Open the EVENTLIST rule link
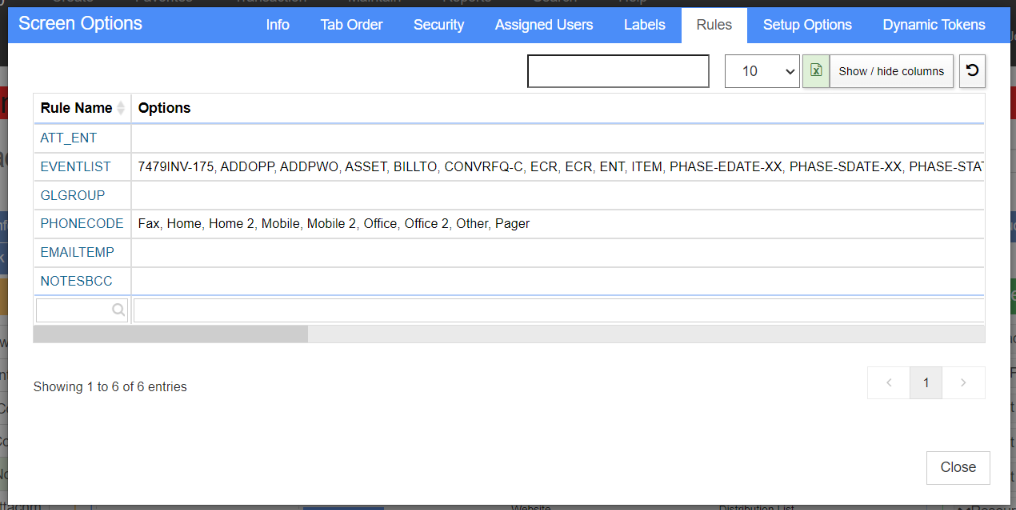The width and height of the screenshot is (1016, 510). [x=75, y=167]
